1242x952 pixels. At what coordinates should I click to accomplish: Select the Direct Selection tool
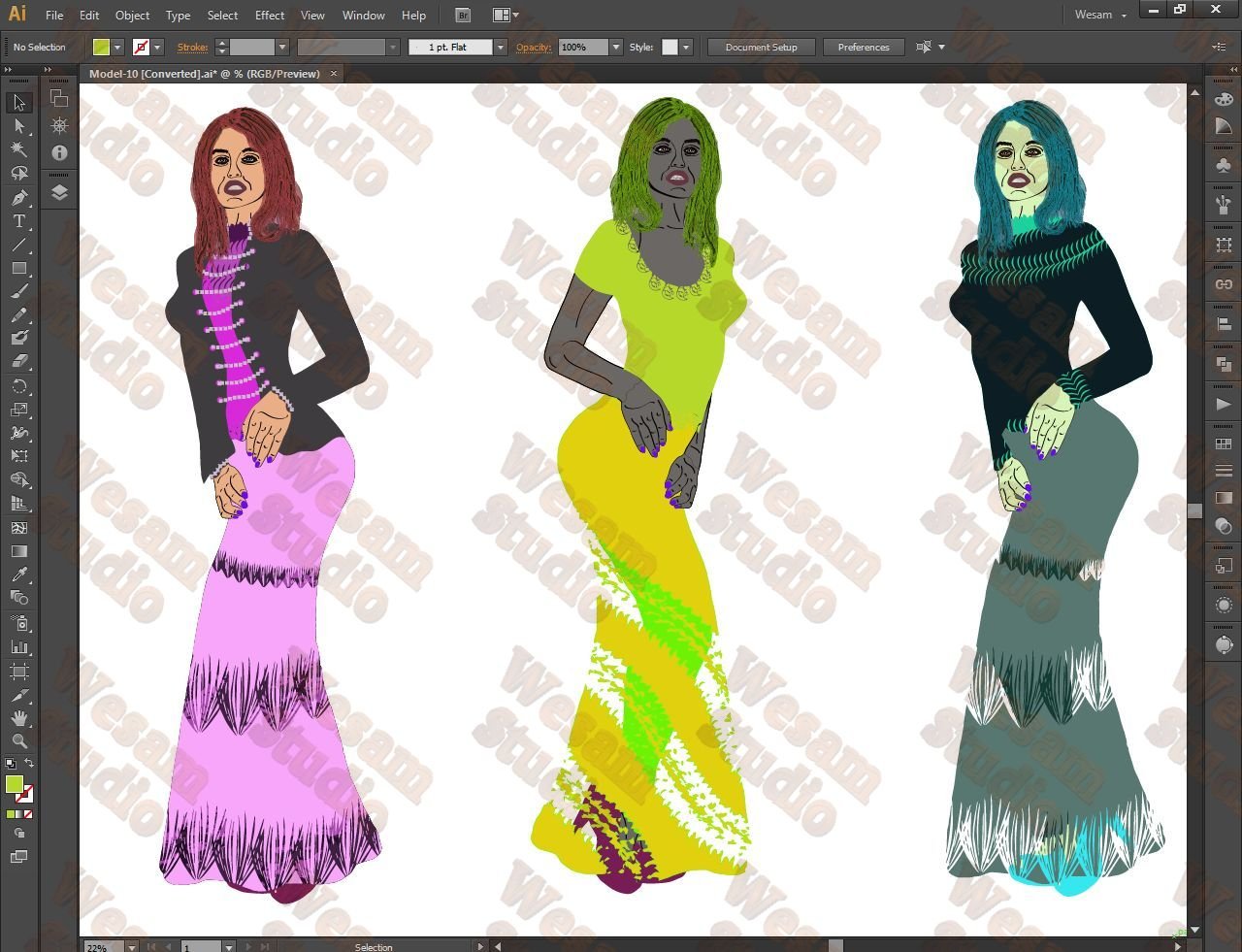[18, 126]
